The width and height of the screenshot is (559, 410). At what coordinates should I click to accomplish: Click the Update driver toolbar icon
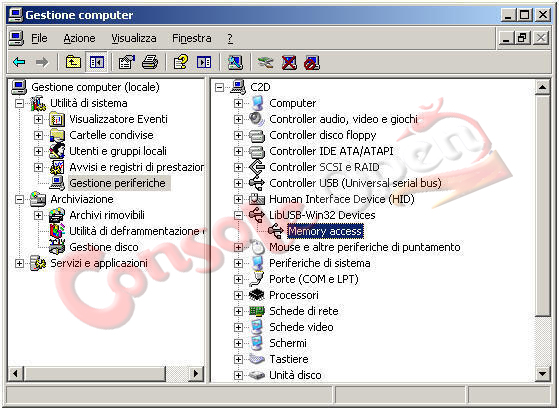[x=266, y=62]
